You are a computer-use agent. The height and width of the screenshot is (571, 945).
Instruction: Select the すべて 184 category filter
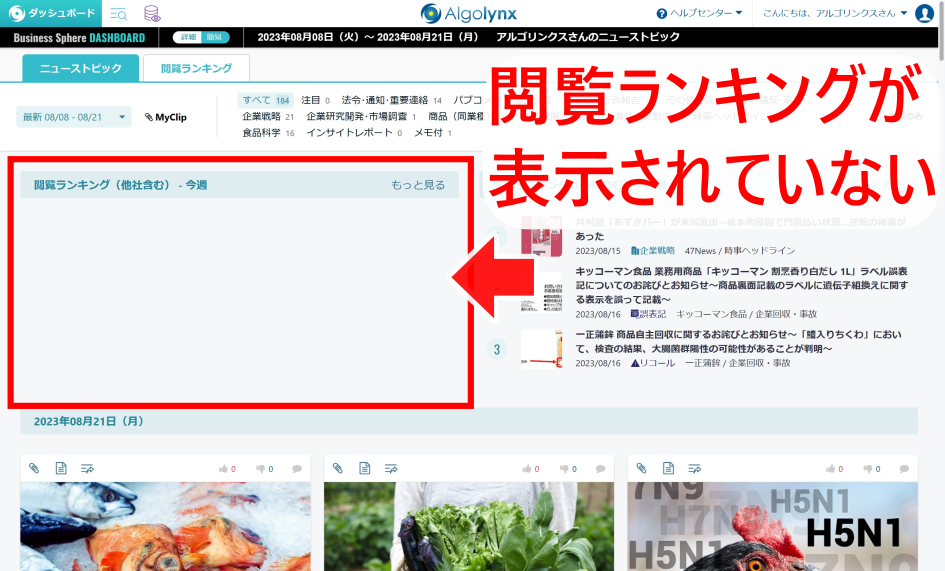[265, 100]
